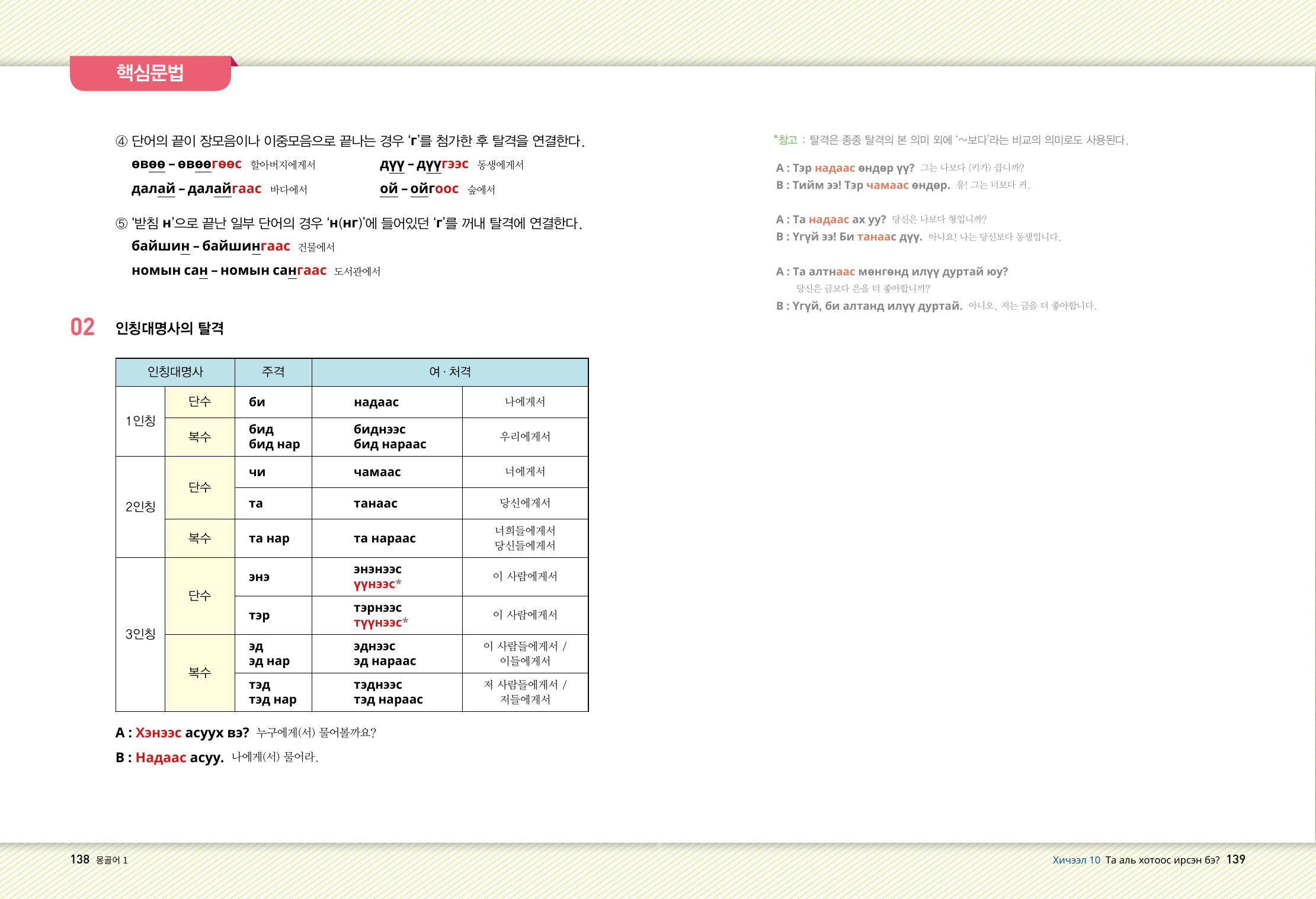Click the Хичээл 10 footer link
The height and width of the screenshot is (899, 1316).
point(1076,860)
